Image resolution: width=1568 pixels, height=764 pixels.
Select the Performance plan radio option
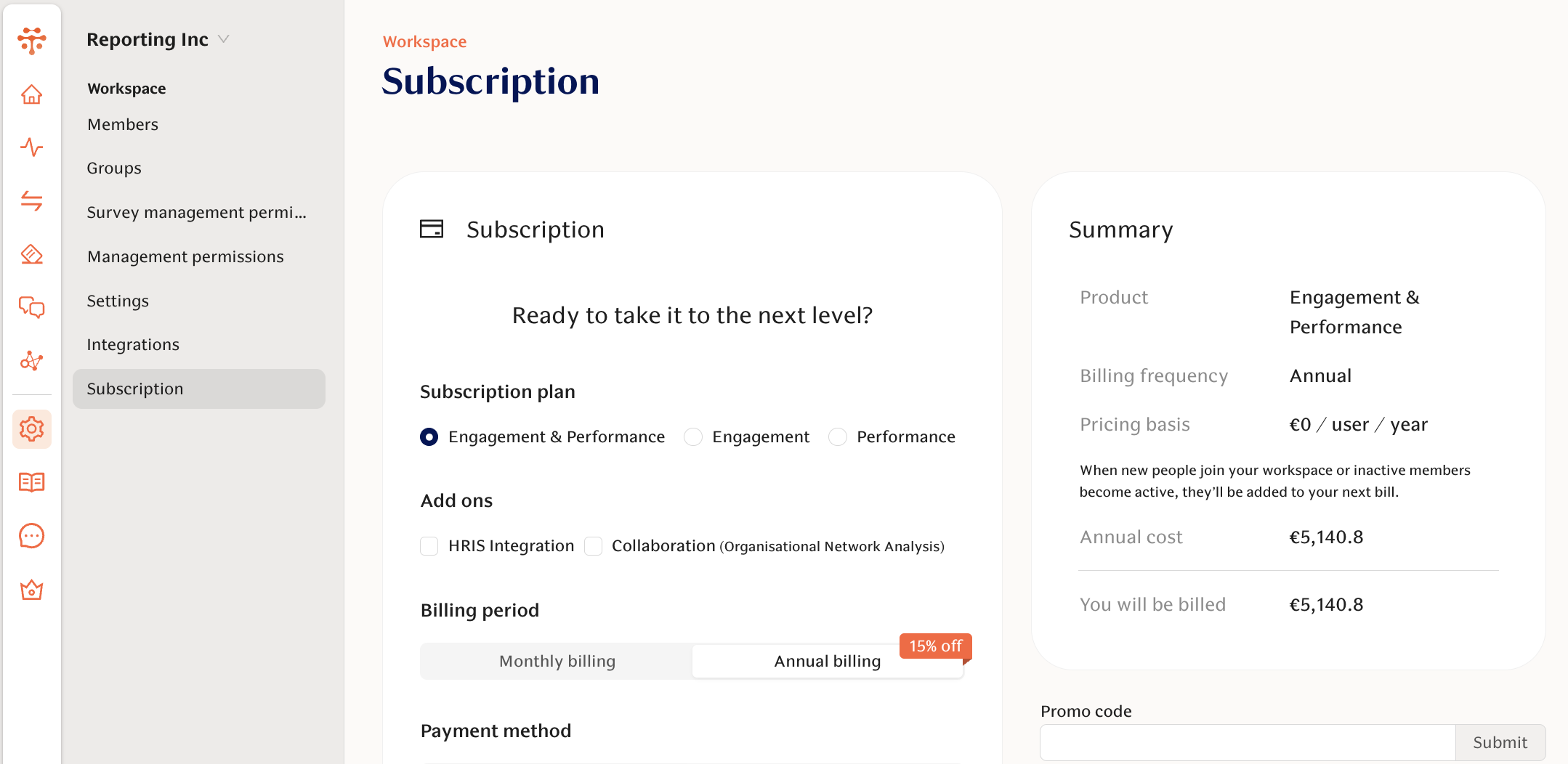tap(838, 436)
